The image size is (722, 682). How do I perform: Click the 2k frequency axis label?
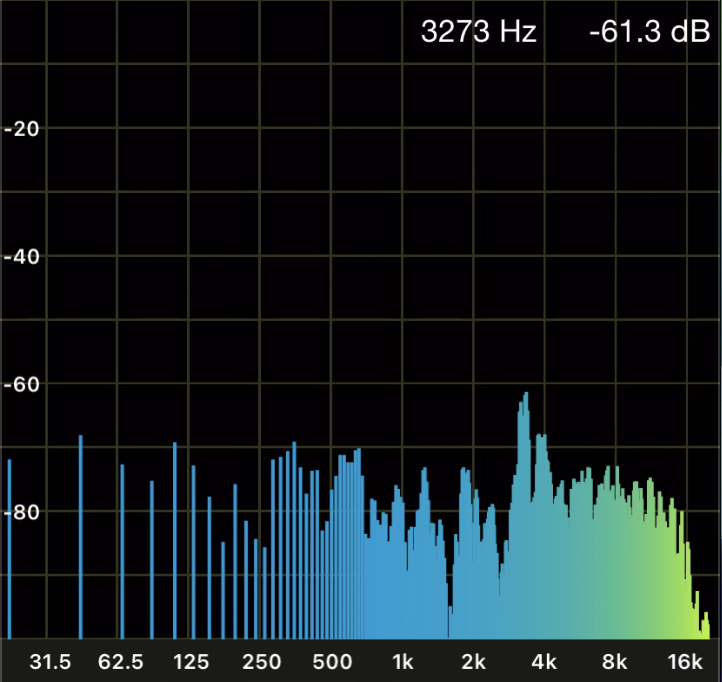(x=473, y=662)
